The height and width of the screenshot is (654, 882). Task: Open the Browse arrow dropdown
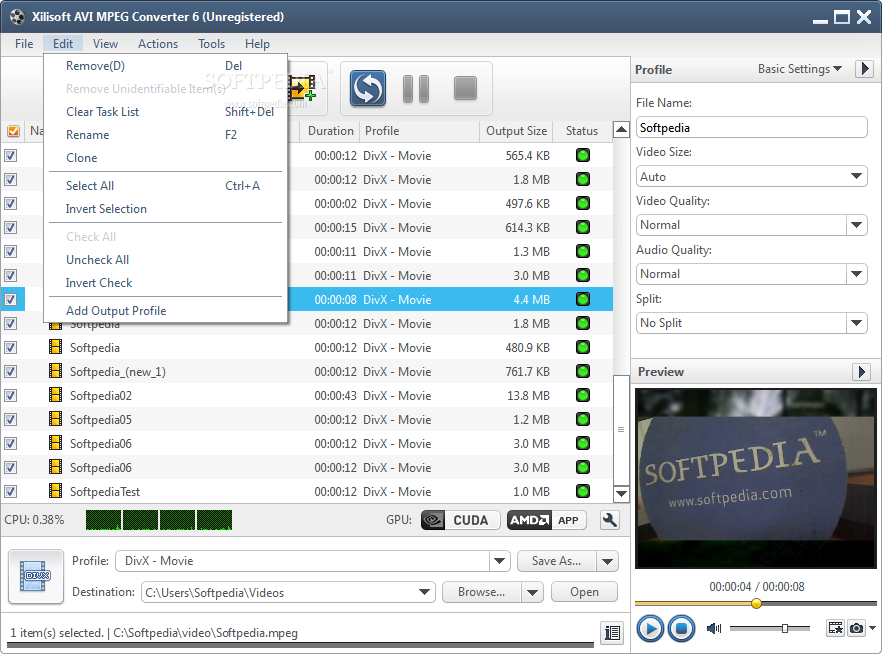(532, 592)
